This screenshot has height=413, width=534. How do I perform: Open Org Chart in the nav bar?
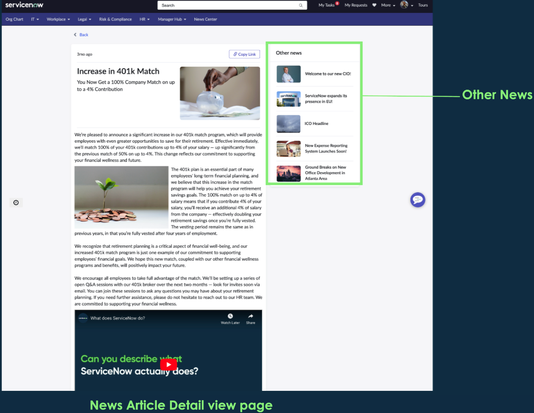point(14,19)
